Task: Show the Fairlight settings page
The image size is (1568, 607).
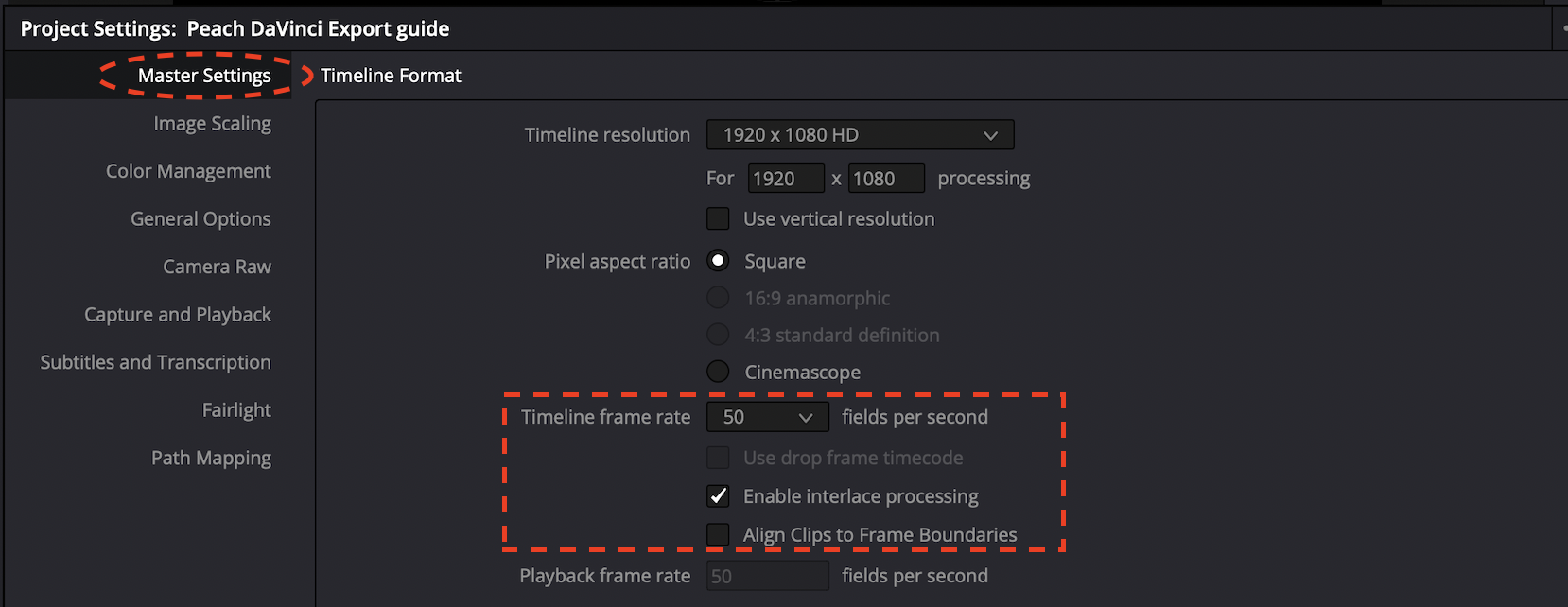Action: tap(236, 410)
